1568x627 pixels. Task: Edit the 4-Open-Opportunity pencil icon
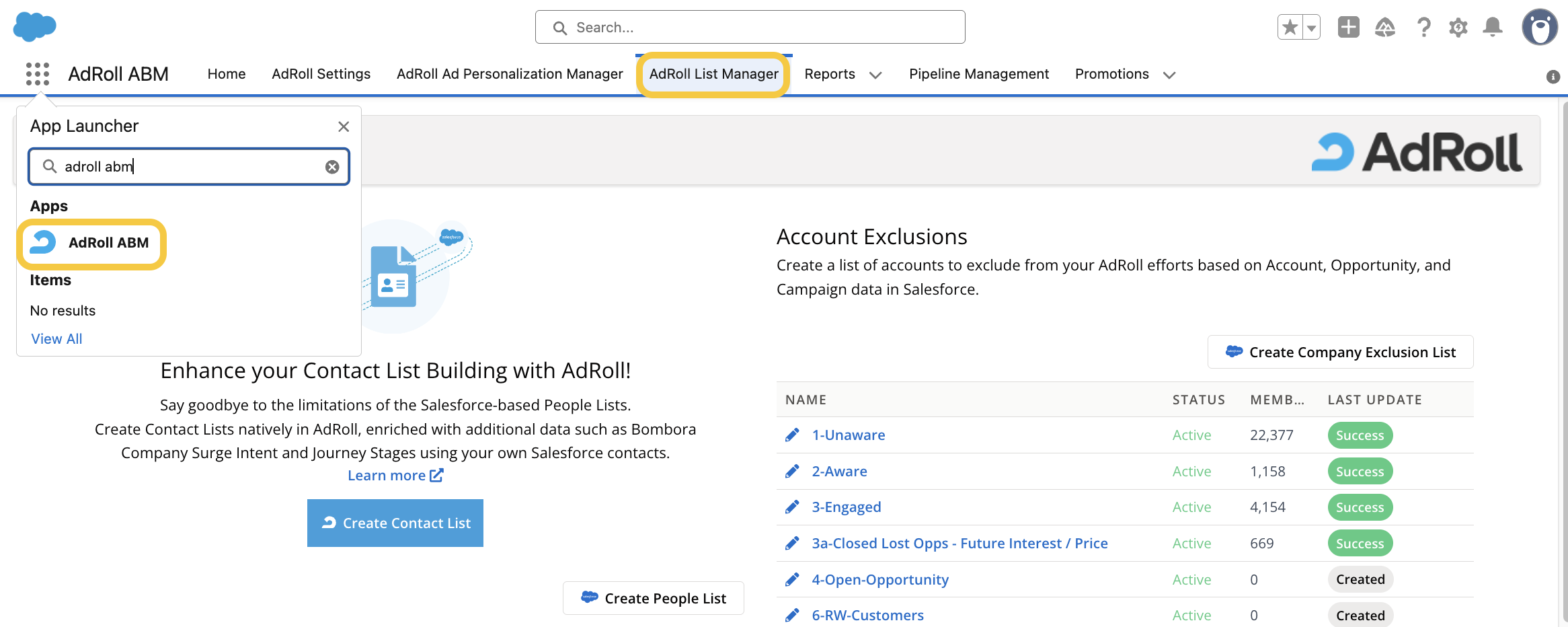792,580
